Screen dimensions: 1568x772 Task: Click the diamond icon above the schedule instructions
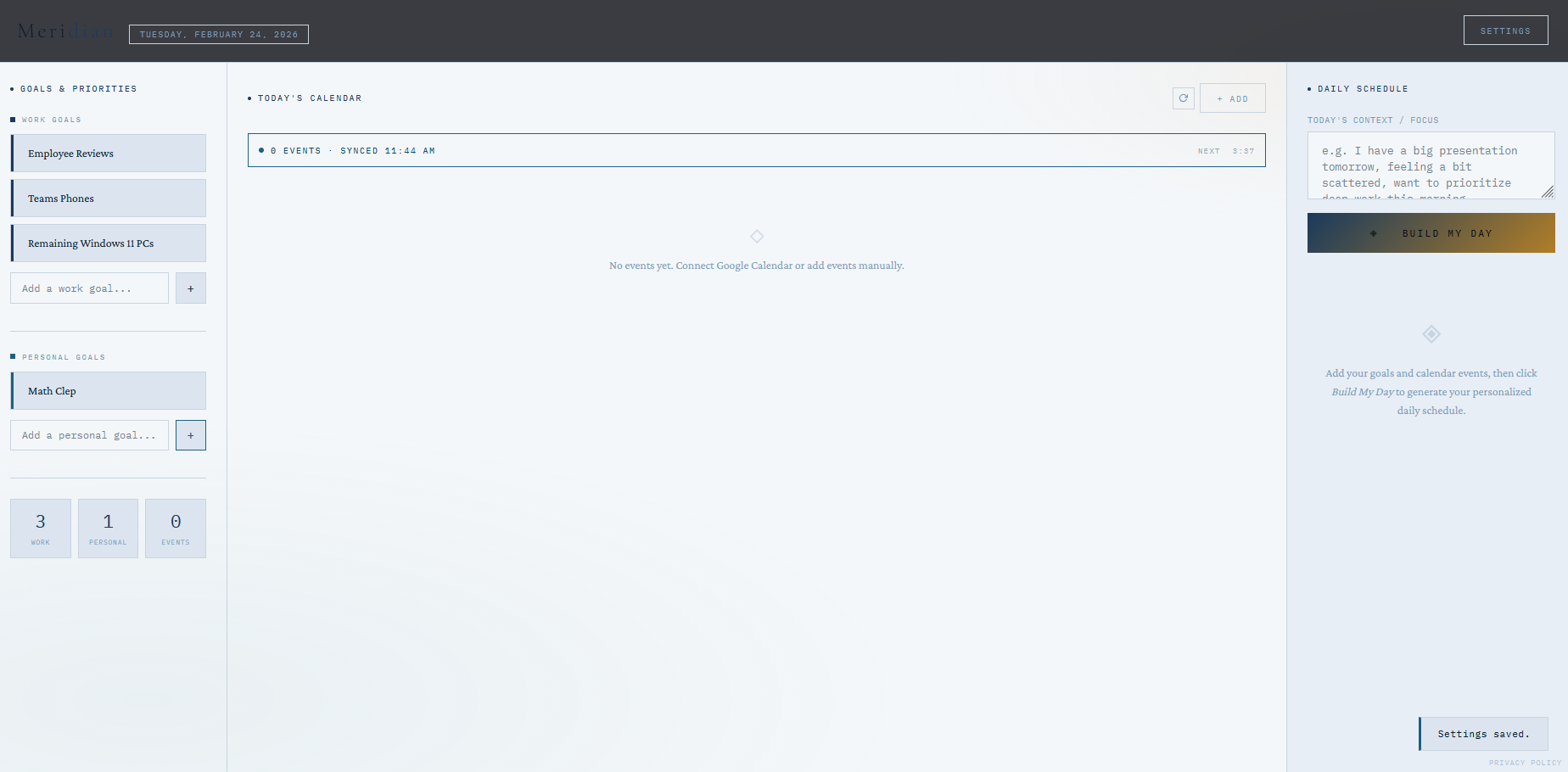click(x=1431, y=334)
